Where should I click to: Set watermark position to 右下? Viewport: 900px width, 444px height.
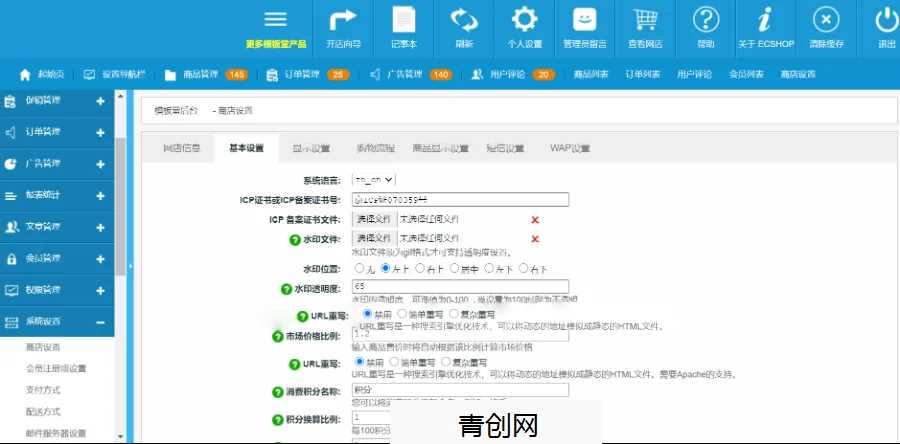[523, 268]
